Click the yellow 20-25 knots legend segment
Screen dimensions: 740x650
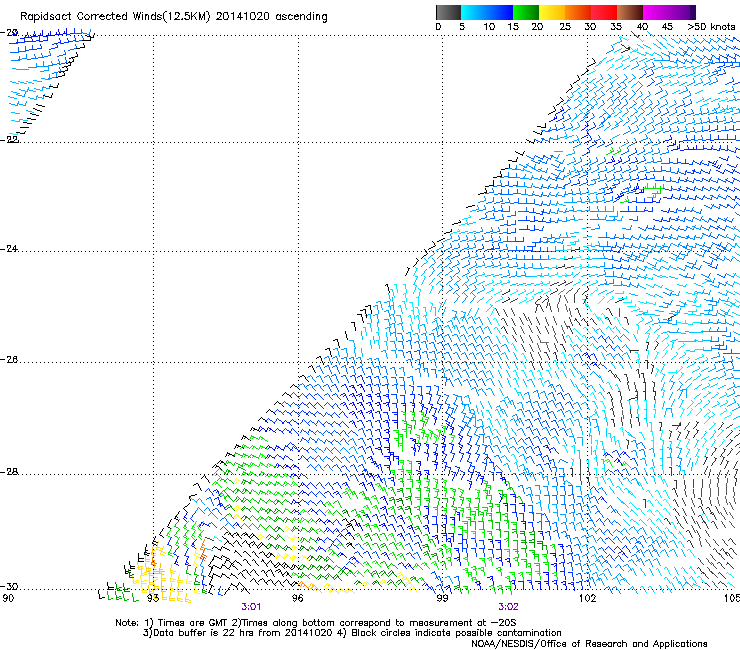click(x=552, y=12)
